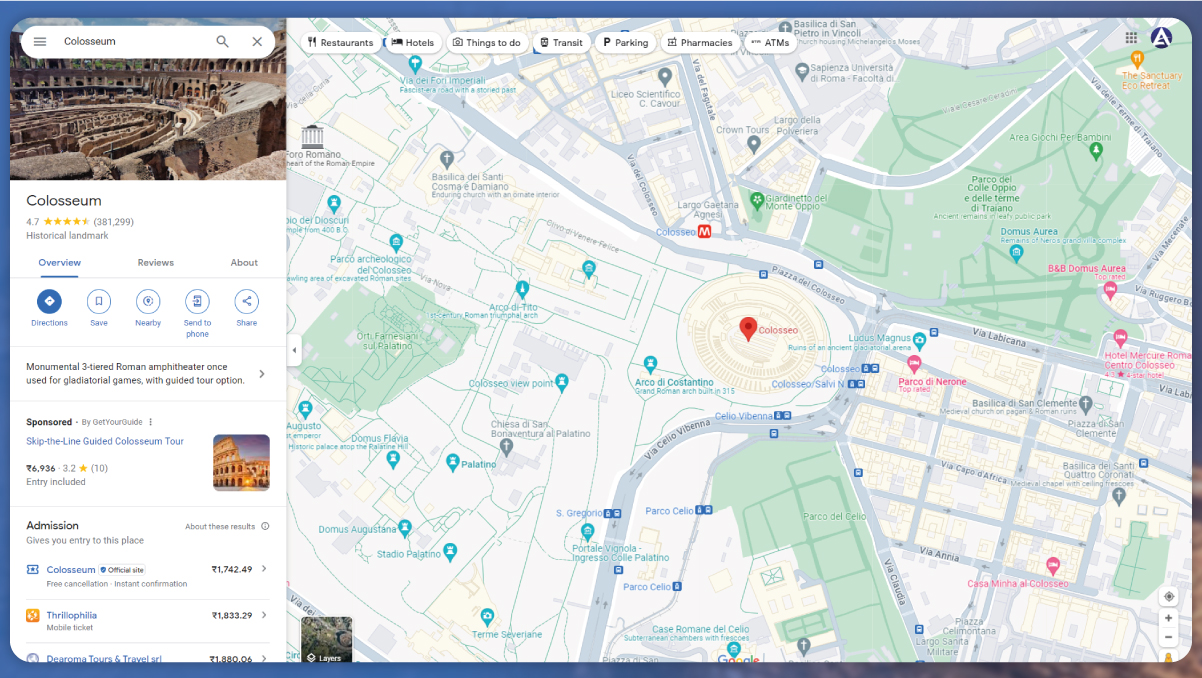Click the red Colosseo map pin
1202x678 pixels.
[747, 329]
